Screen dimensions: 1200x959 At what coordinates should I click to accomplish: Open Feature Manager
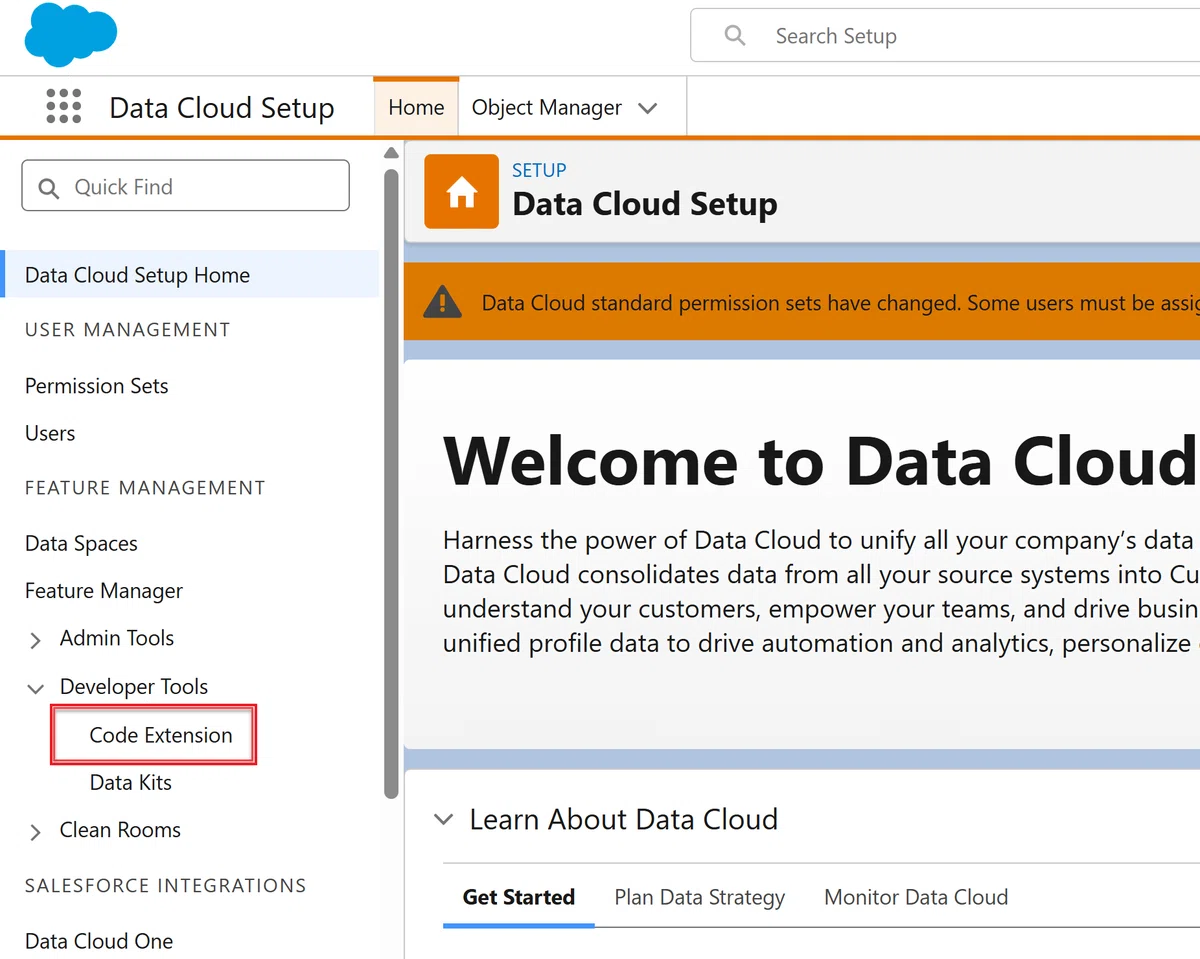[104, 591]
